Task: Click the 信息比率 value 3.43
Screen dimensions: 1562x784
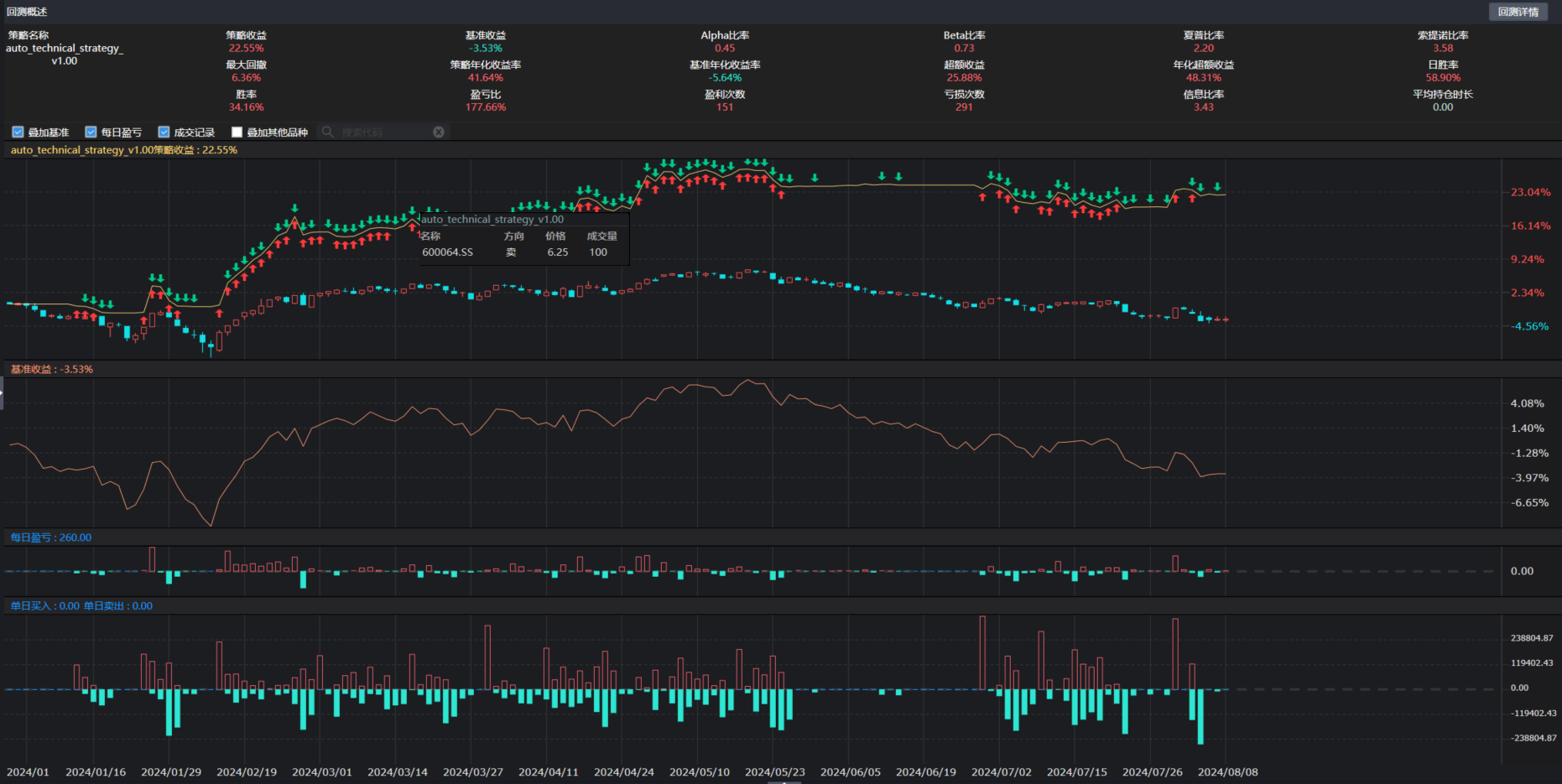Action: point(1204,107)
